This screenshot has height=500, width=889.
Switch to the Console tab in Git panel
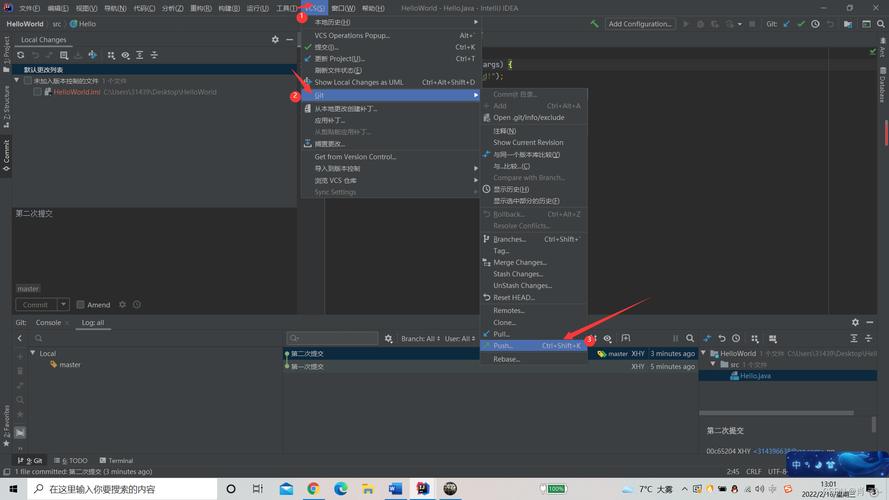coord(48,323)
